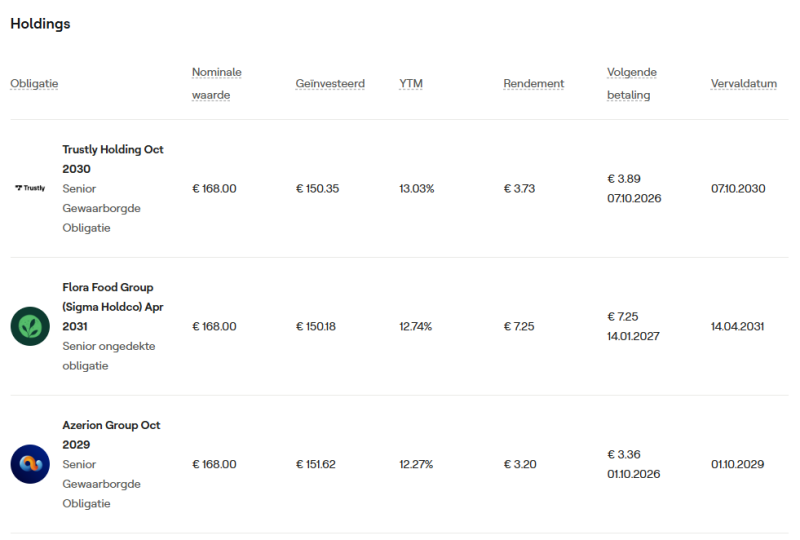
Task: Click the YTM value 12.27%
Action: (x=416, y=464)
